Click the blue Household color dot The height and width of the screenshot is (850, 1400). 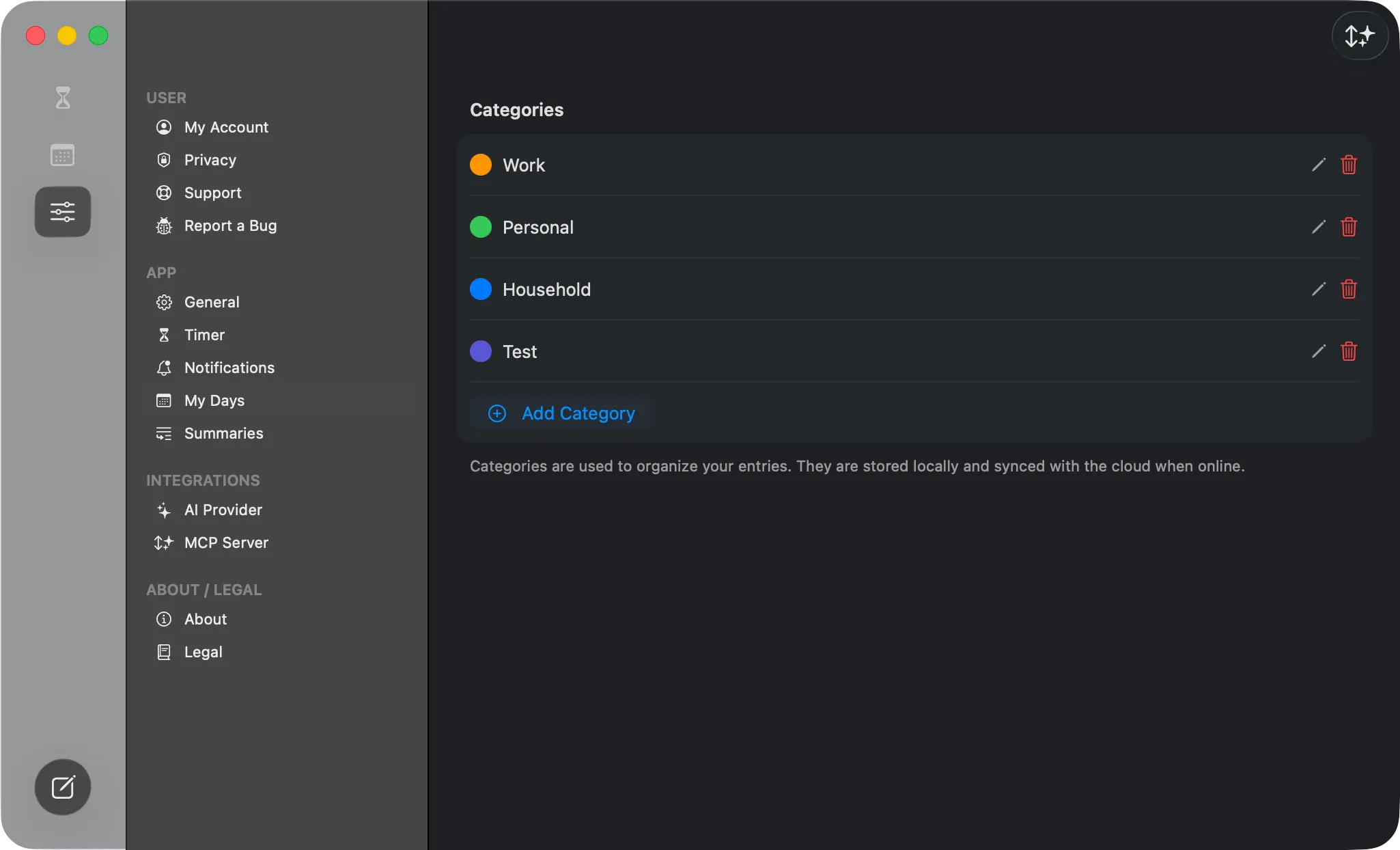click(x=481, y=289)
